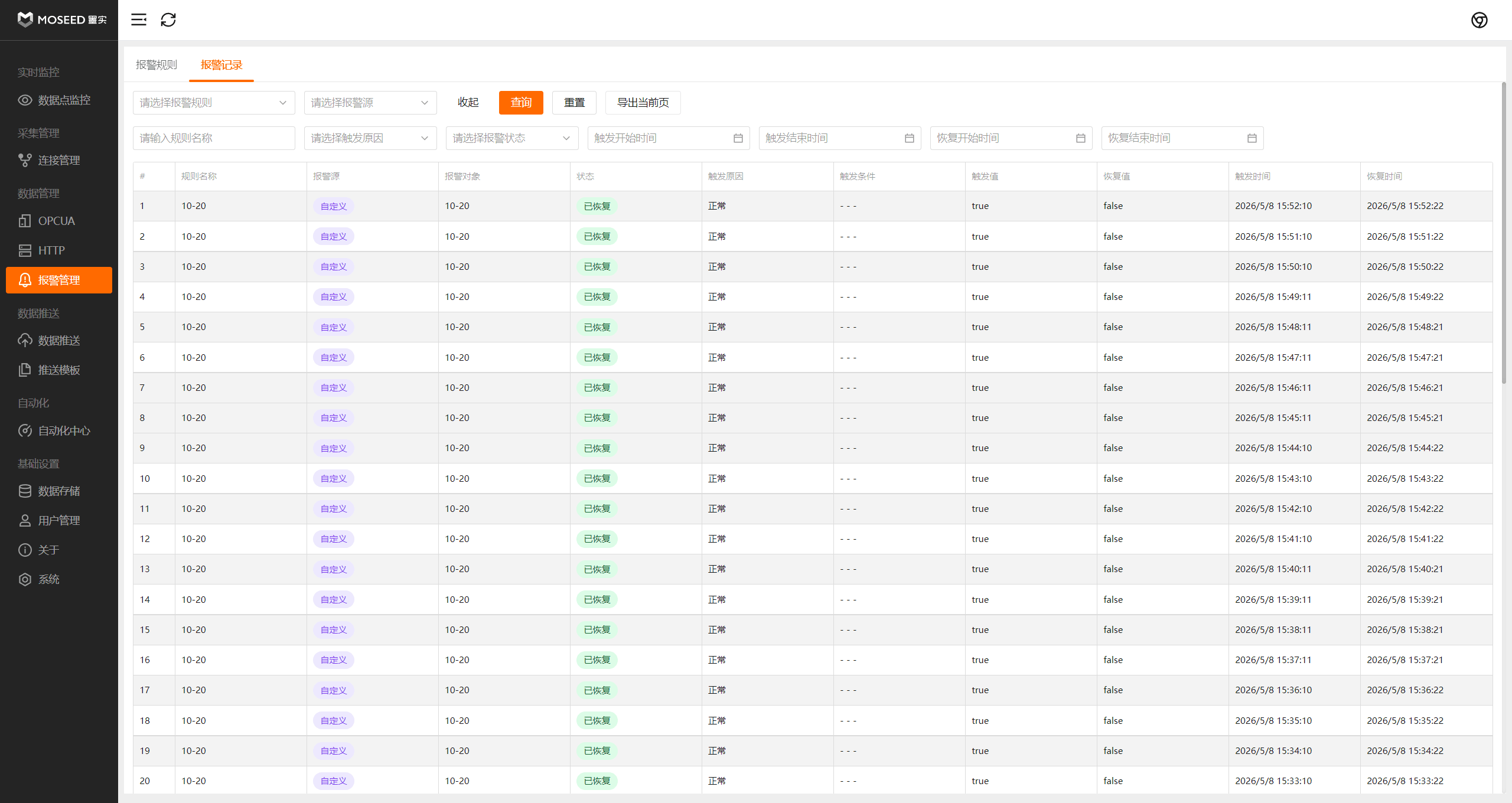
Task: Click 正常 cell in row 5
Action: [x=717, y=327]
